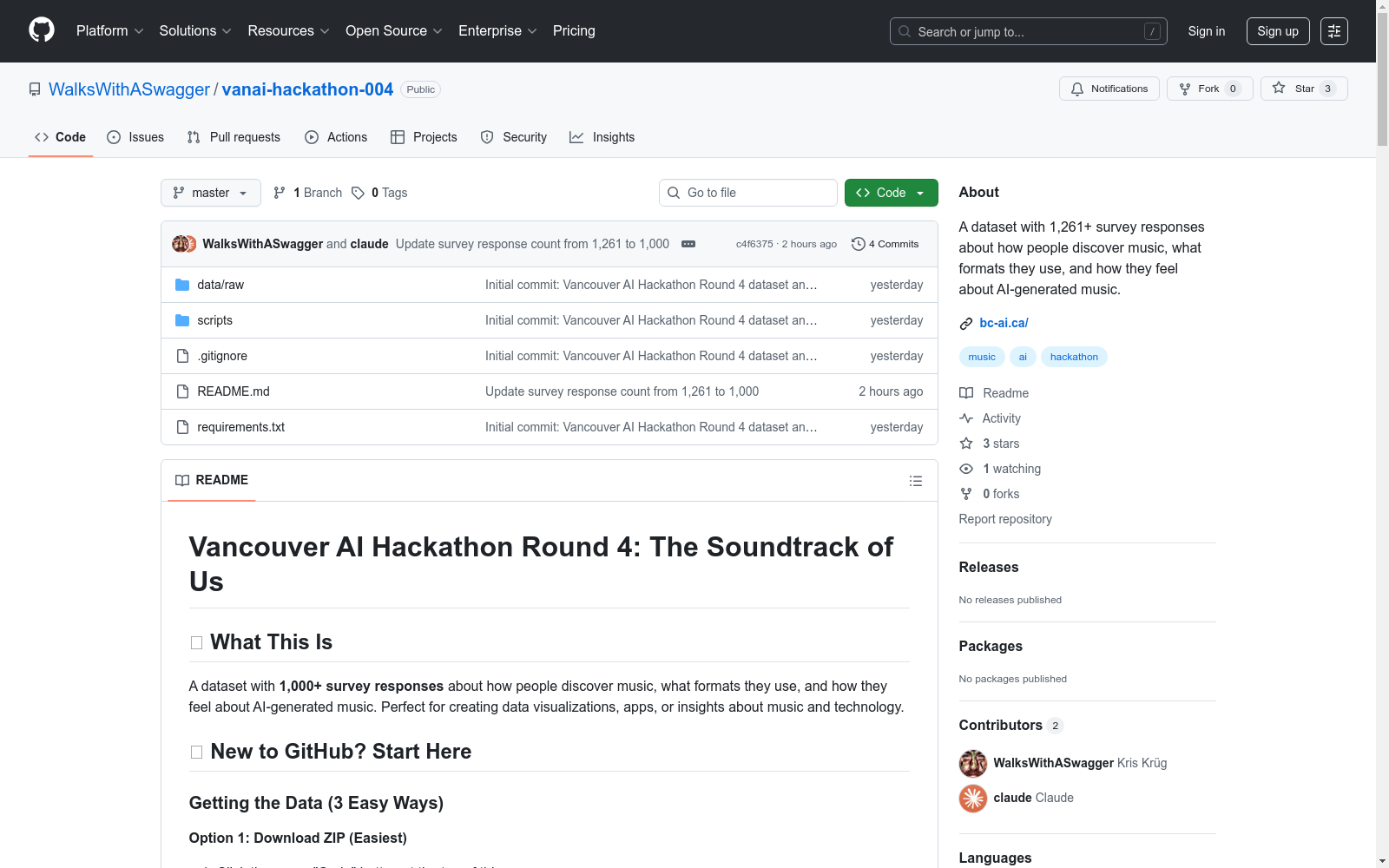1389x868 pixels.
Task: Click the README.md file icon
Action: pyautogui.click(x=182, y=391)
